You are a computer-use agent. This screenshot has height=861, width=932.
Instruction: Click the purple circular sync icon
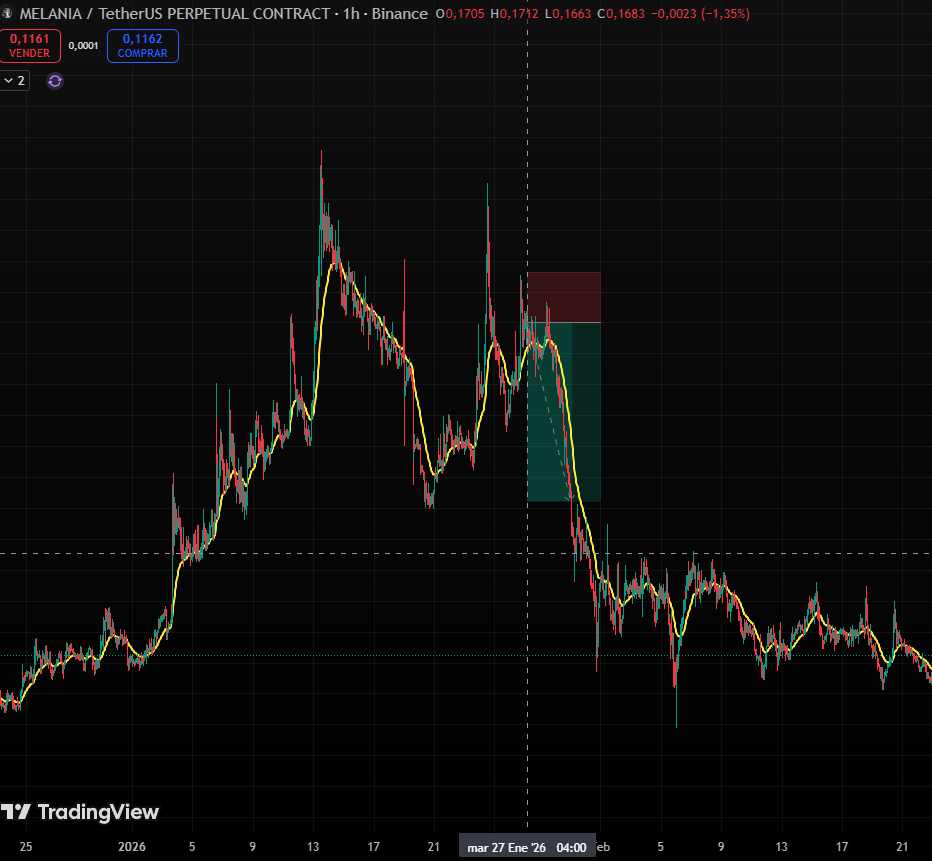tap(55, 81)
